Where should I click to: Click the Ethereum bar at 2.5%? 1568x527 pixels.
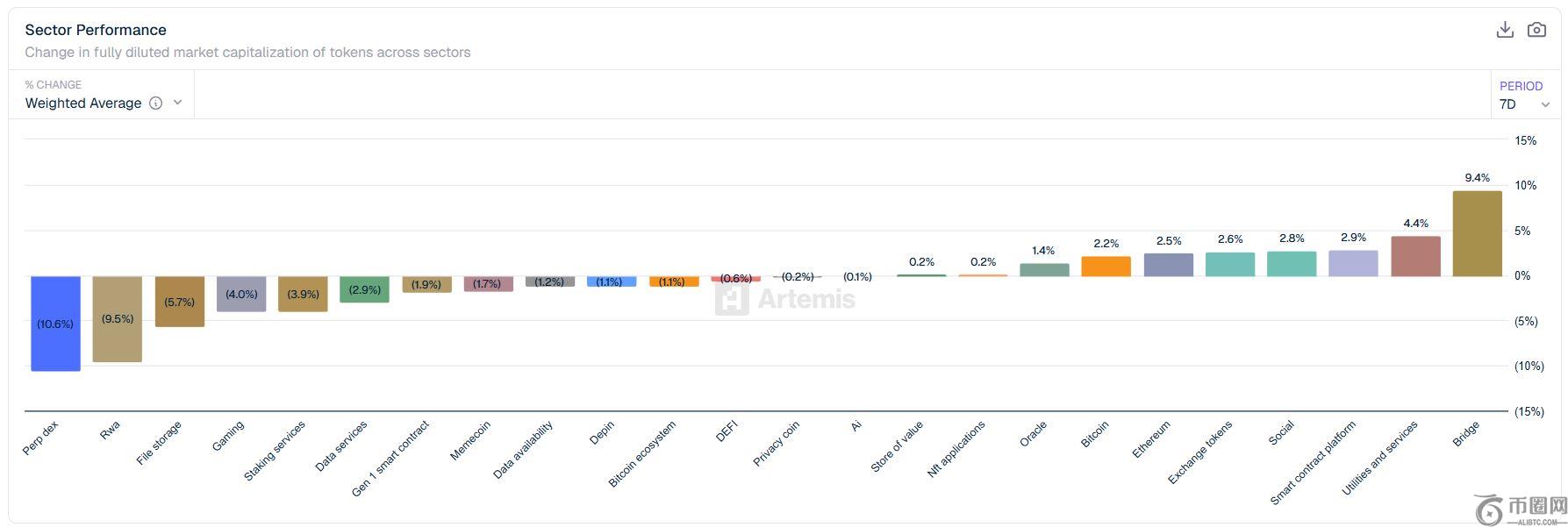(x=1169, y=265)
